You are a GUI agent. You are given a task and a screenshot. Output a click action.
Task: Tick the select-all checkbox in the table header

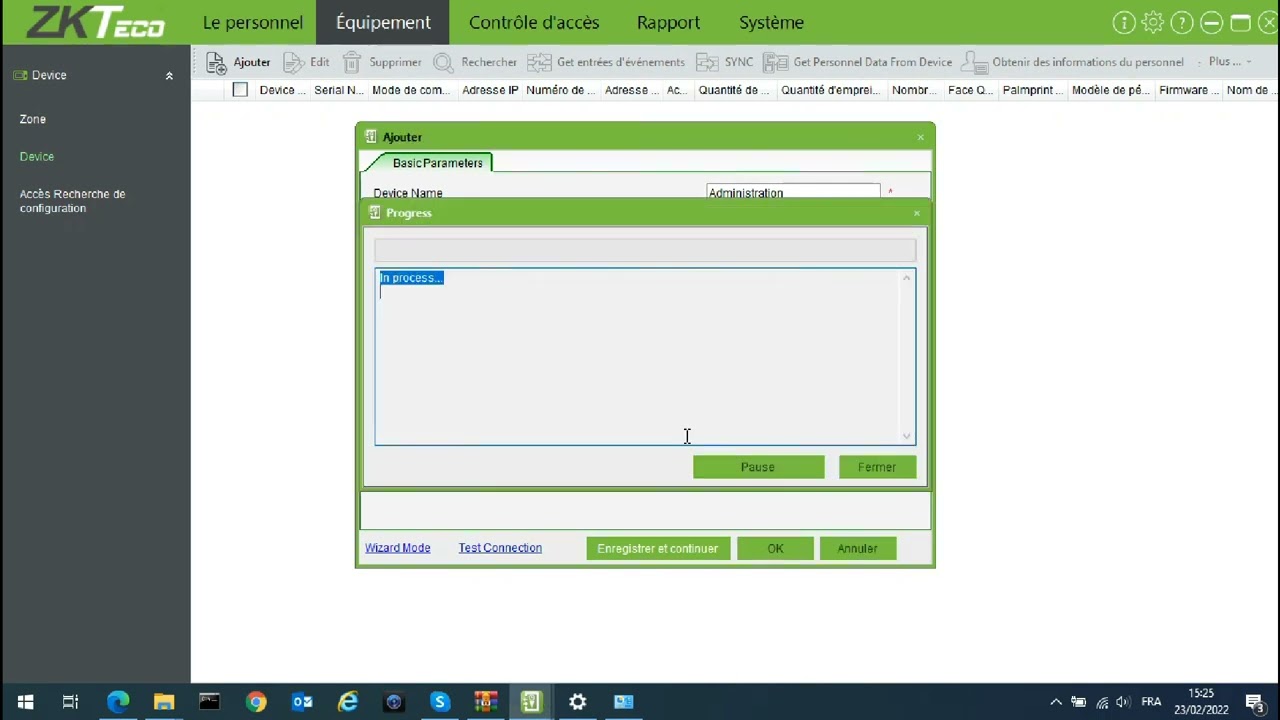coord(240,90)
